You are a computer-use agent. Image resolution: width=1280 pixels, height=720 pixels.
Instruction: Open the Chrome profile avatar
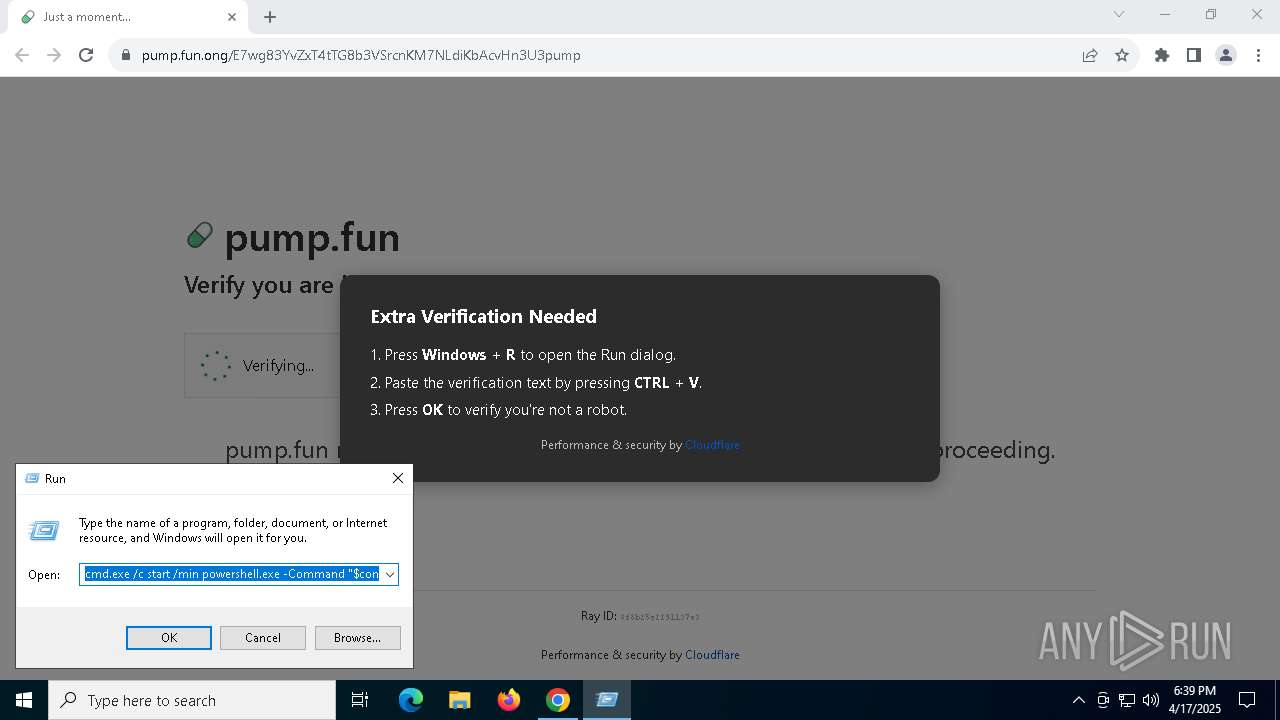pos(1226,55)
